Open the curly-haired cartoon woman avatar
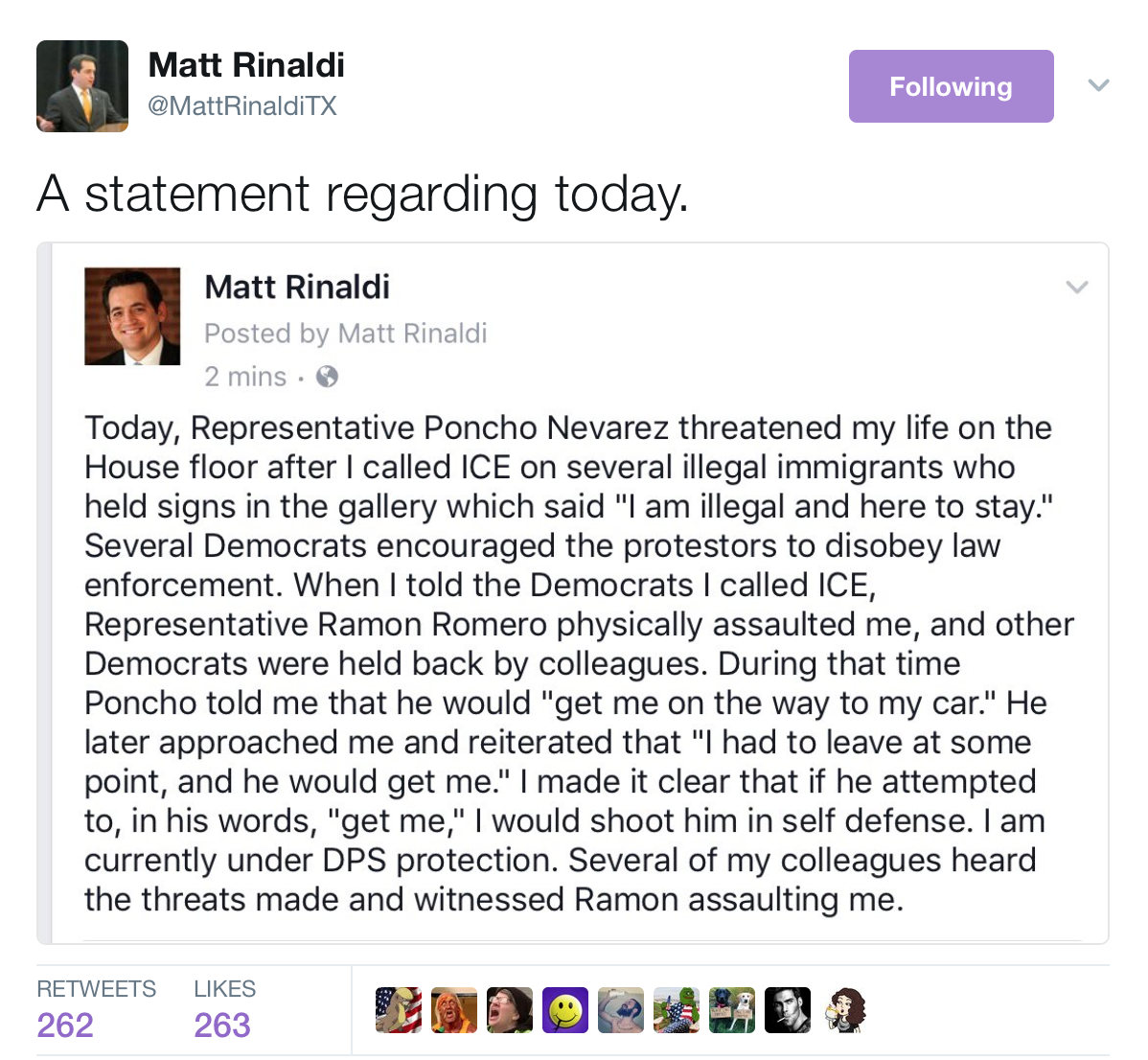Viewport: 1148px width, 1060px height. tap(843, 1010)
